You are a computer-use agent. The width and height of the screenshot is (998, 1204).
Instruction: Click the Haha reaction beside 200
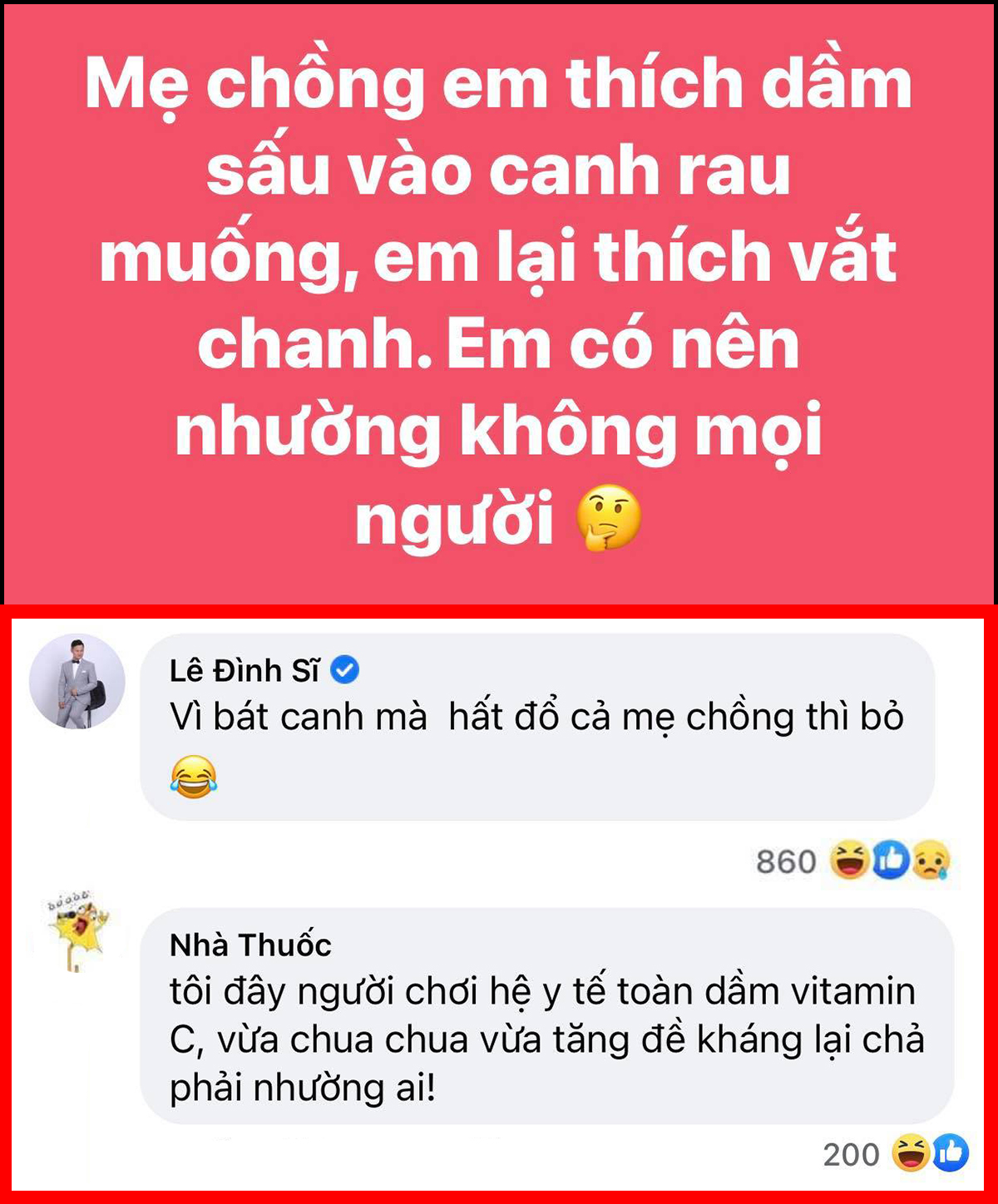point(911,1153)
